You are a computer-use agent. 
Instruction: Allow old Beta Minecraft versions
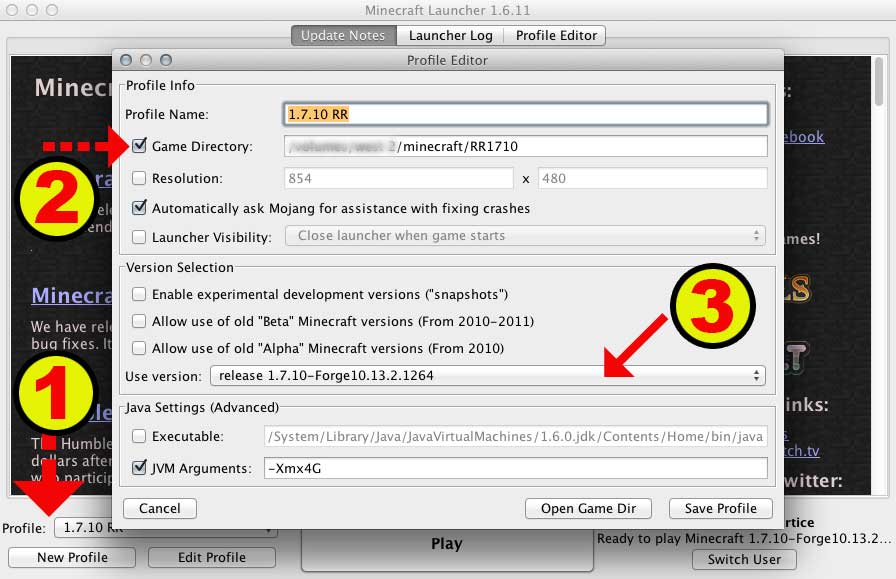click(x=139, y=321)
